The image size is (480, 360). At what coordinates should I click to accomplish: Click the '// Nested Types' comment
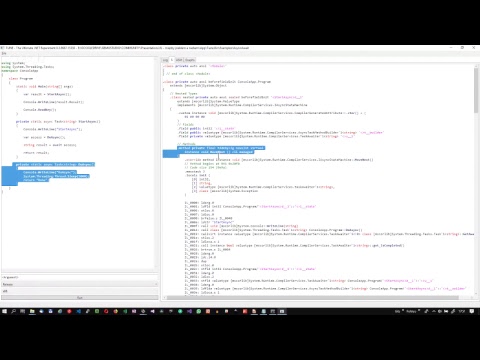pos(184,94)
